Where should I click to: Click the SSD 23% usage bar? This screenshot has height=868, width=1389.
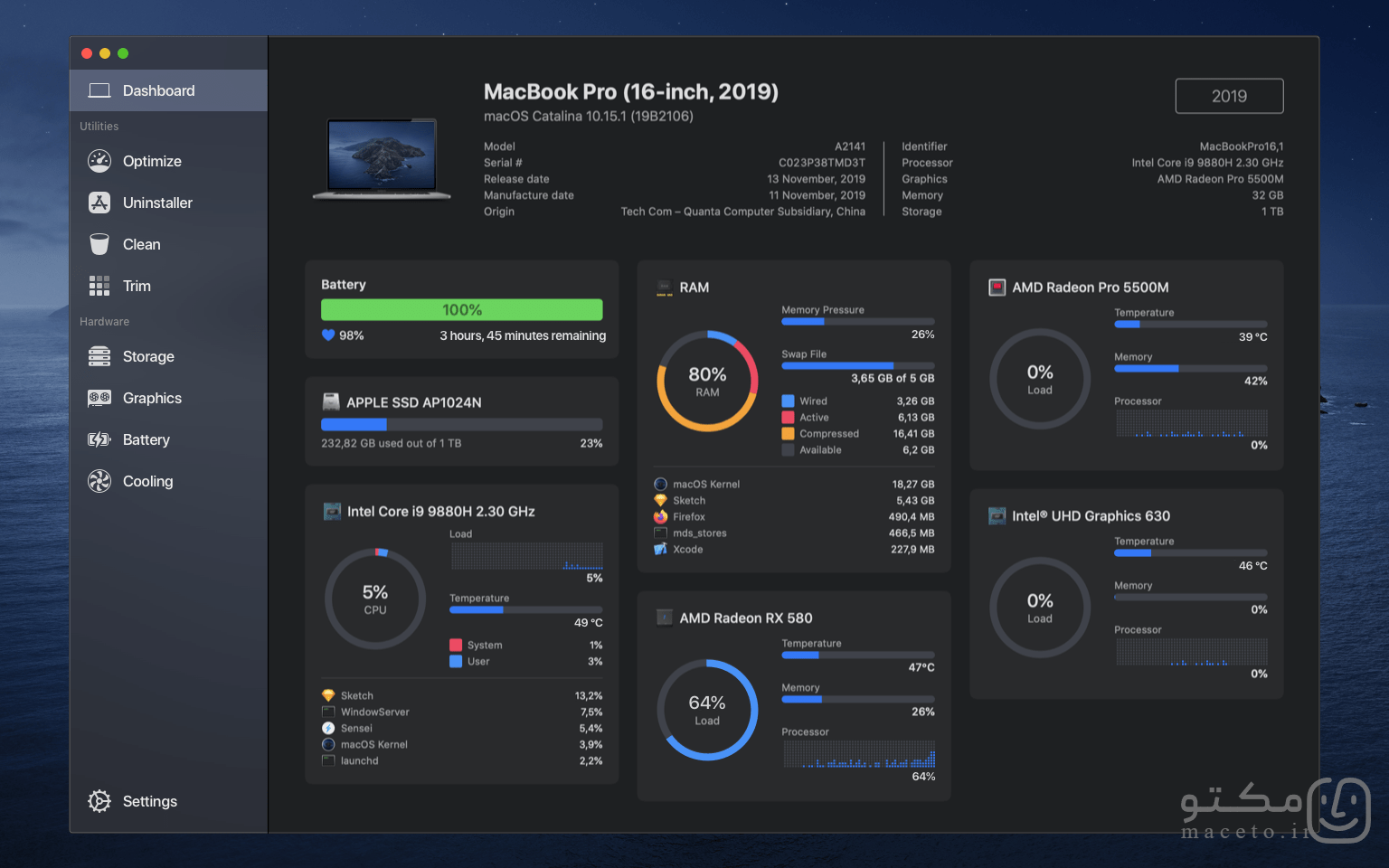point(462,424)
